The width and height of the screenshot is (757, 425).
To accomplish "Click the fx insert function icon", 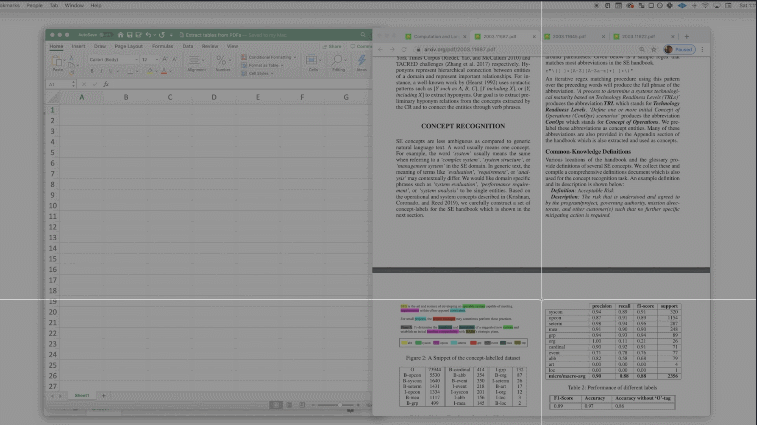I will point(106,84).
